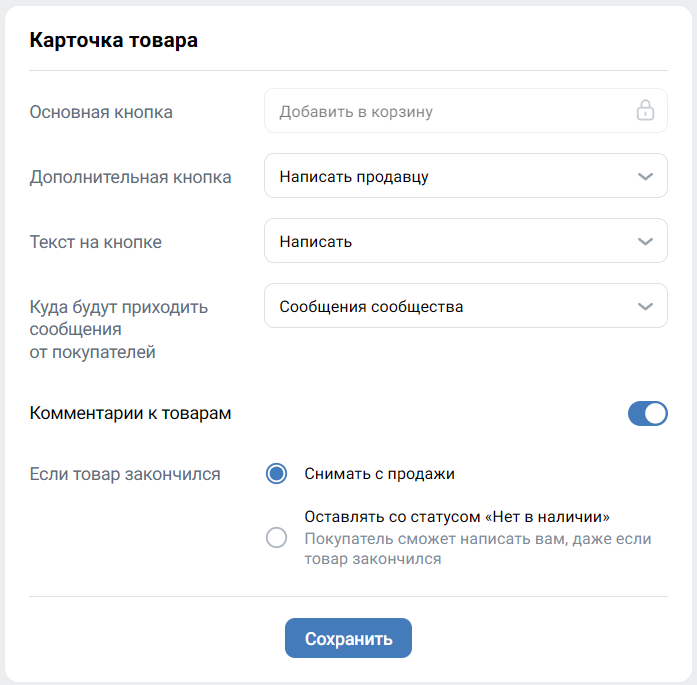Click the Снимать с продажи label text
Image resolution: width=697 pixels, height=685 pixels.
[380, 474]
